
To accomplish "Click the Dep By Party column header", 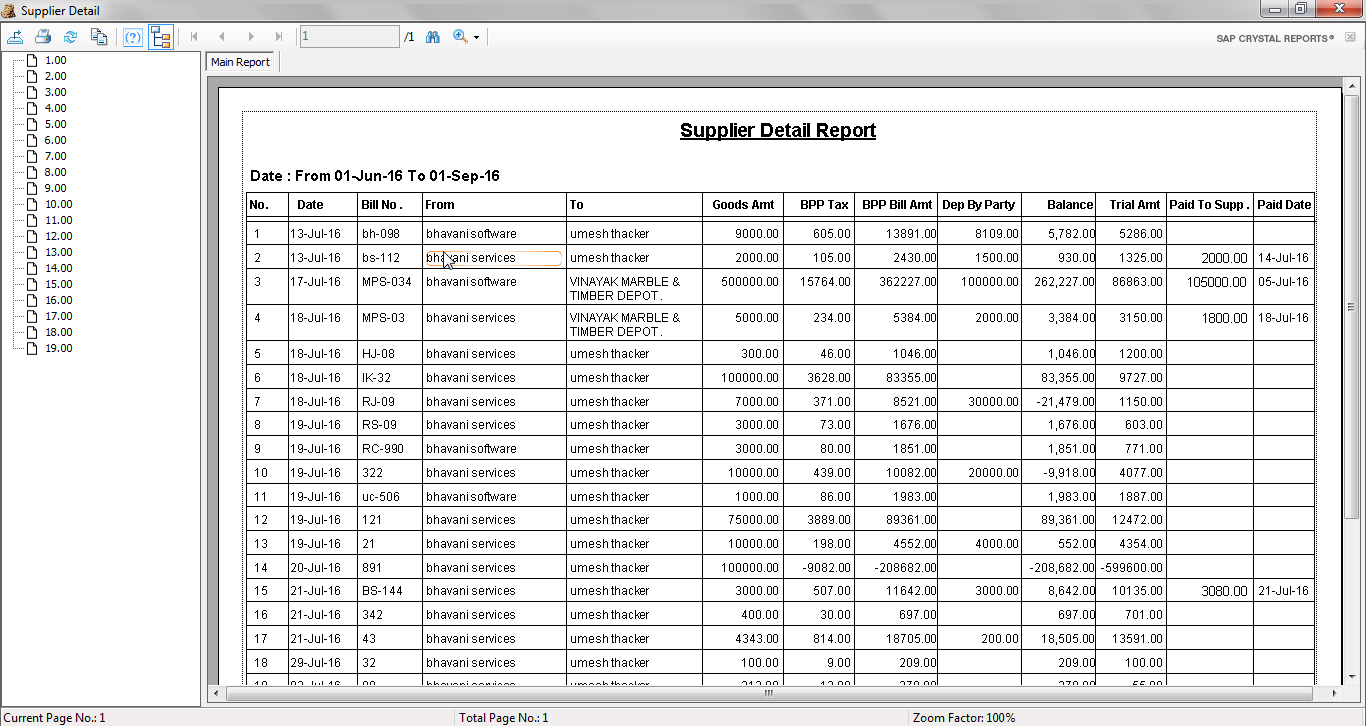I will click(x=978, y=204).
